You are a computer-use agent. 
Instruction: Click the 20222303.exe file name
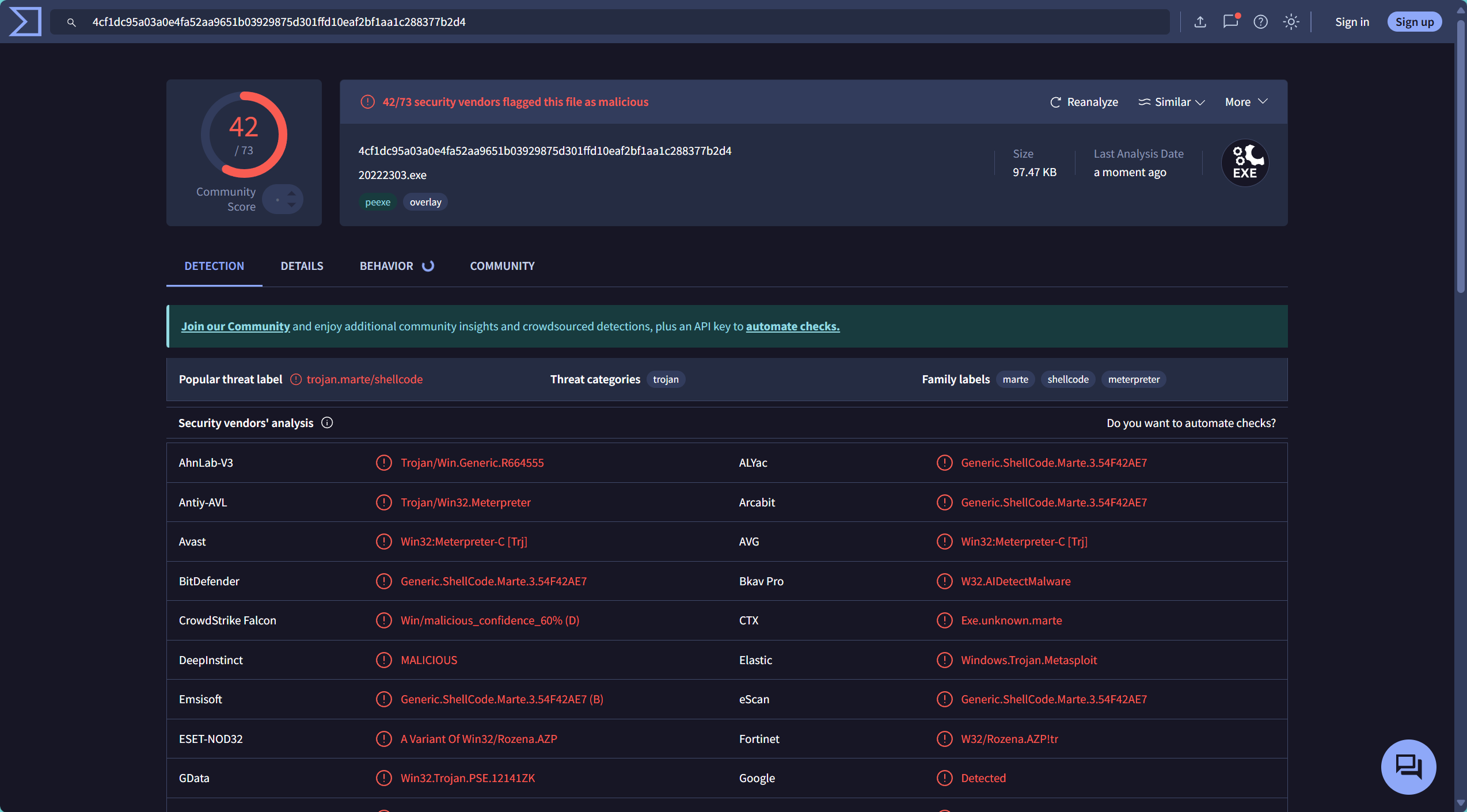point(393,175)
